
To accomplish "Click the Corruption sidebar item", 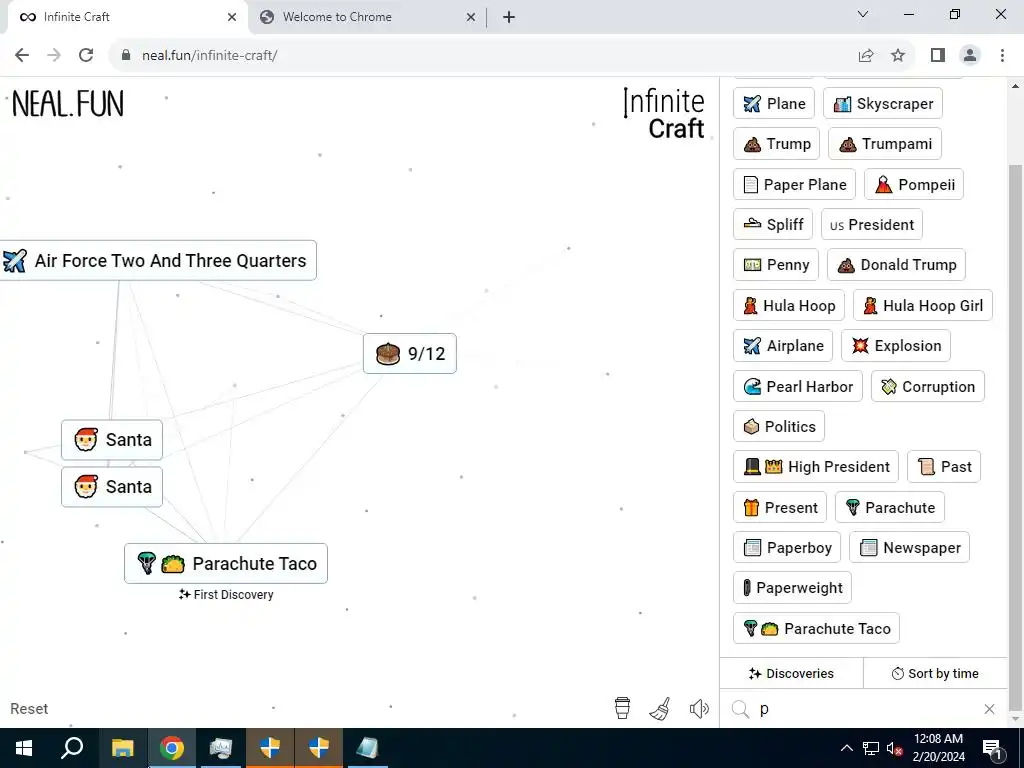I will tap(928, 386).
